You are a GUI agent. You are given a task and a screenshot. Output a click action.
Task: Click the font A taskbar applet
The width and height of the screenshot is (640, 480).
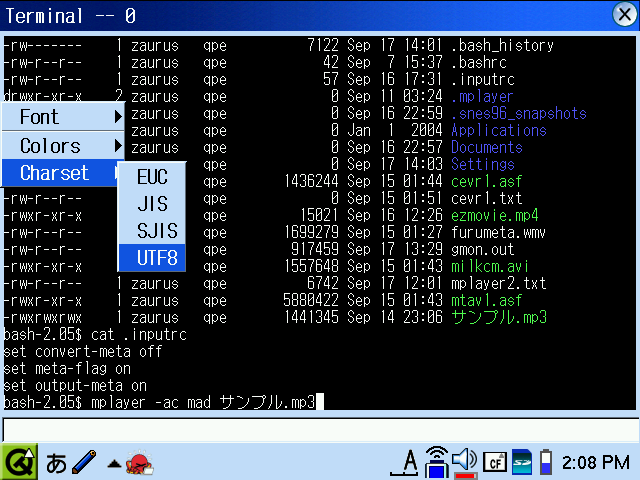coord(404,462)
